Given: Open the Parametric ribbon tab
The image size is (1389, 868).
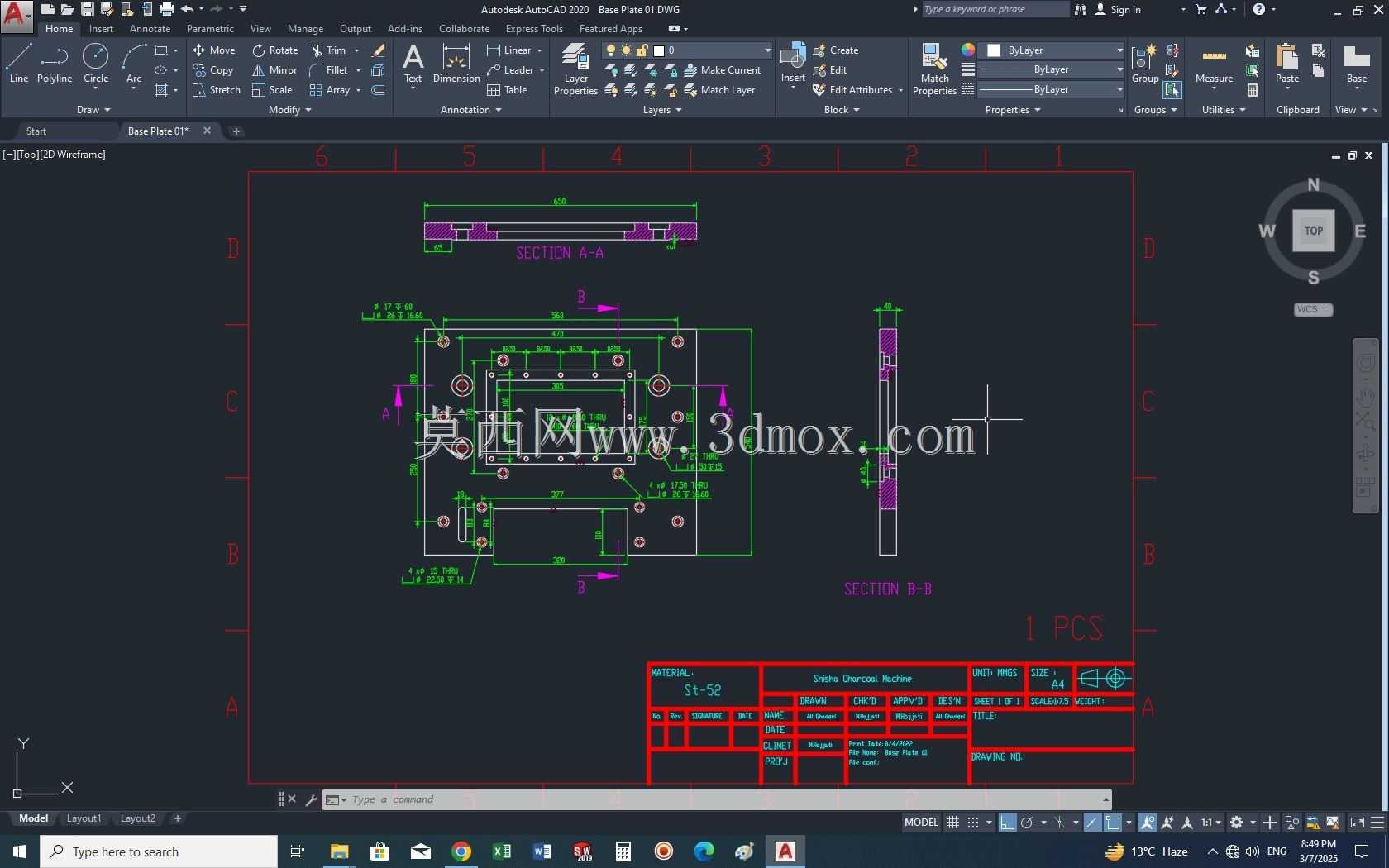Looking at the screenshot, I should (210, 29).
